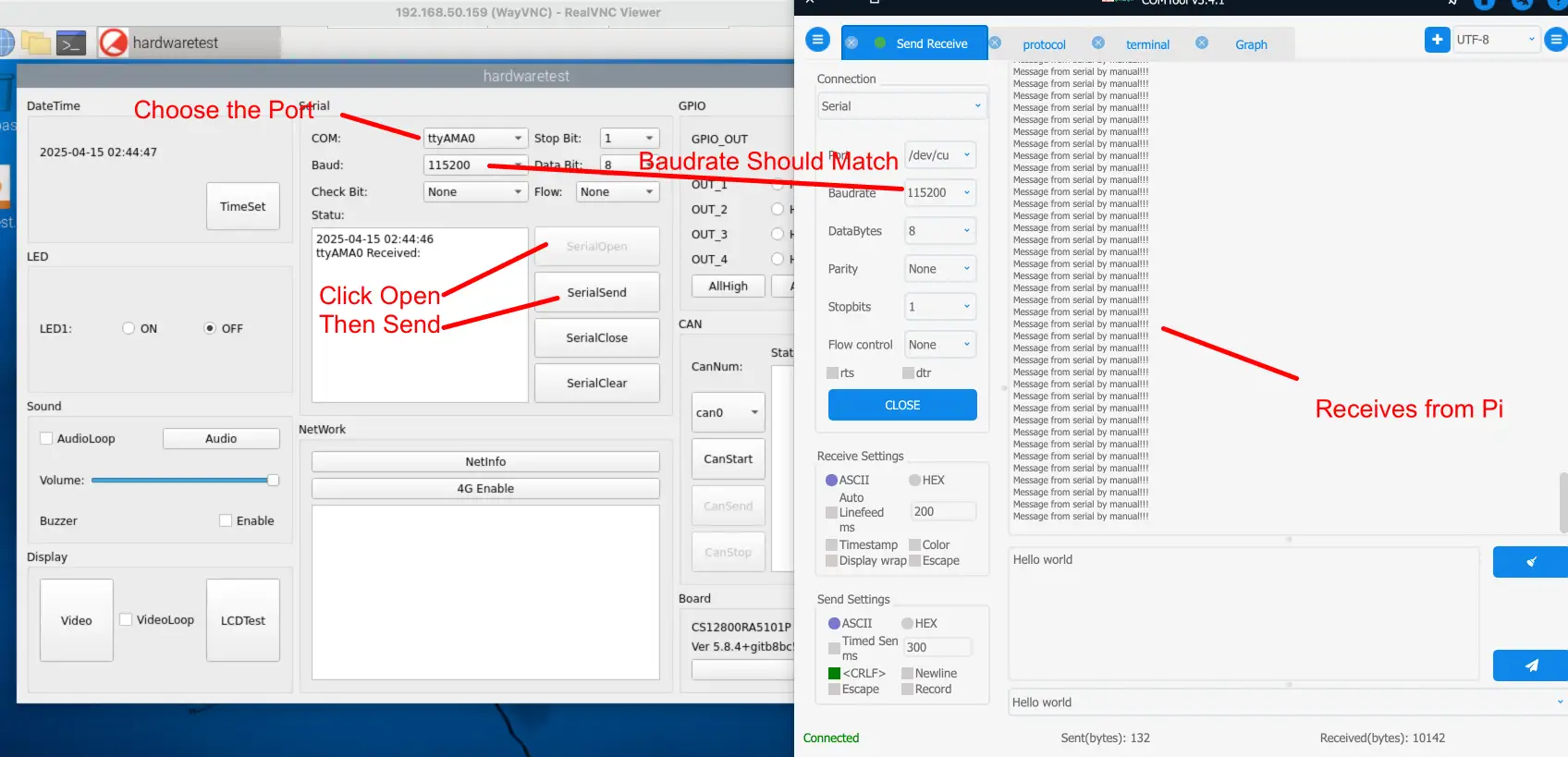Open the send history Hello world dropdown

coord(1288,702)
